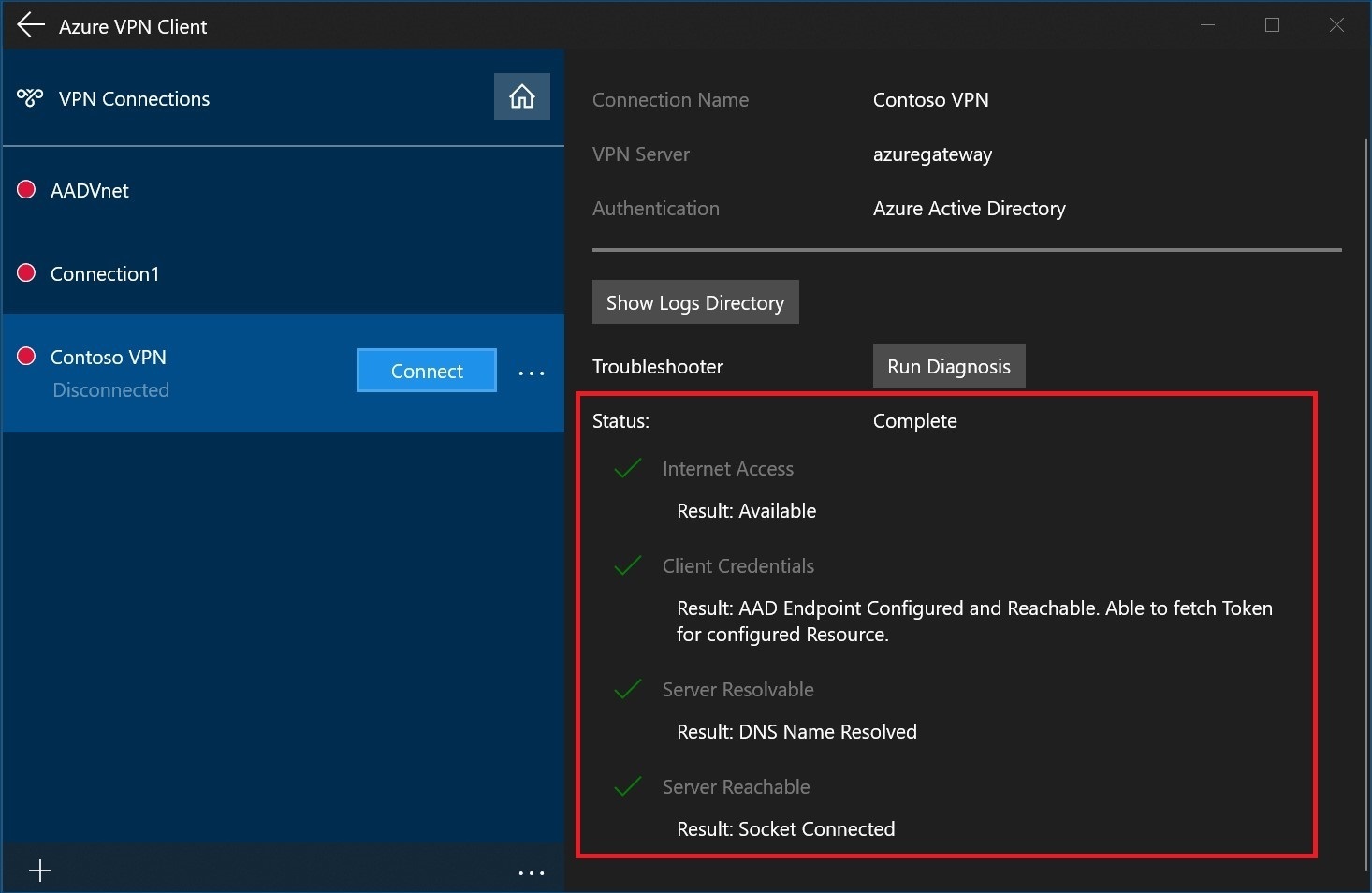Screen dimensions: 1372x893
Task: Click green checkmark next to Client Credentials
Action: click(x=627, y=565)
